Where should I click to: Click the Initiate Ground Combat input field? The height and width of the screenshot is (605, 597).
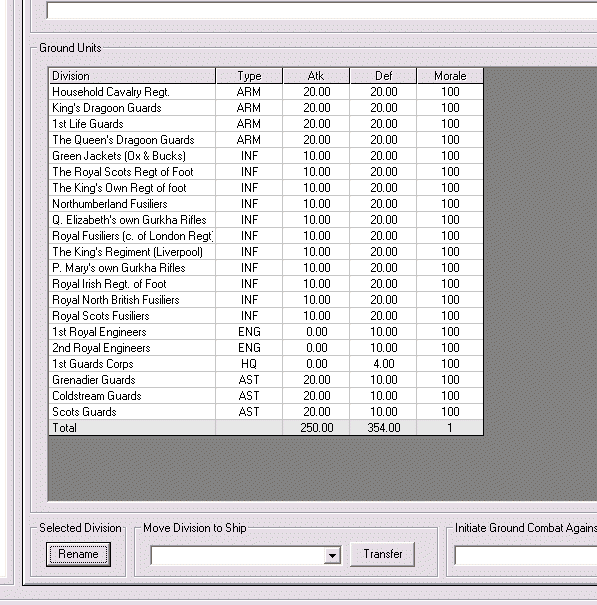click(x=526, y=556)
